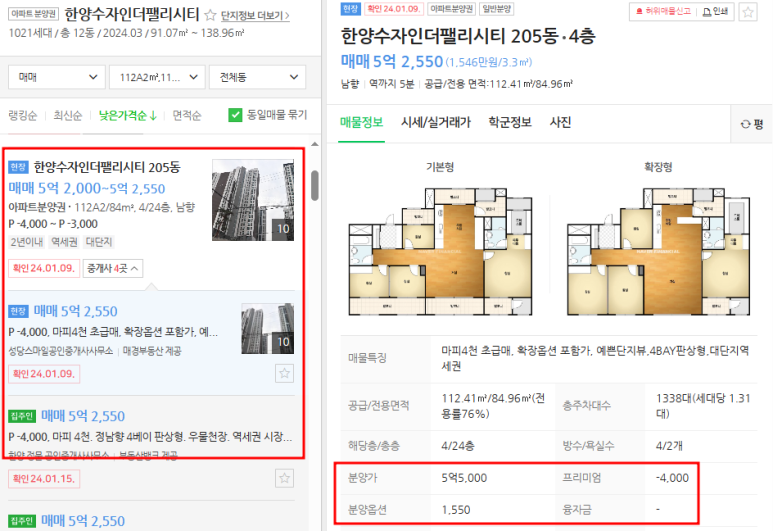Open 단지정보 더보기 link
Image resolution: width=773 pixels, height=531 pixels.
[255, 16]
